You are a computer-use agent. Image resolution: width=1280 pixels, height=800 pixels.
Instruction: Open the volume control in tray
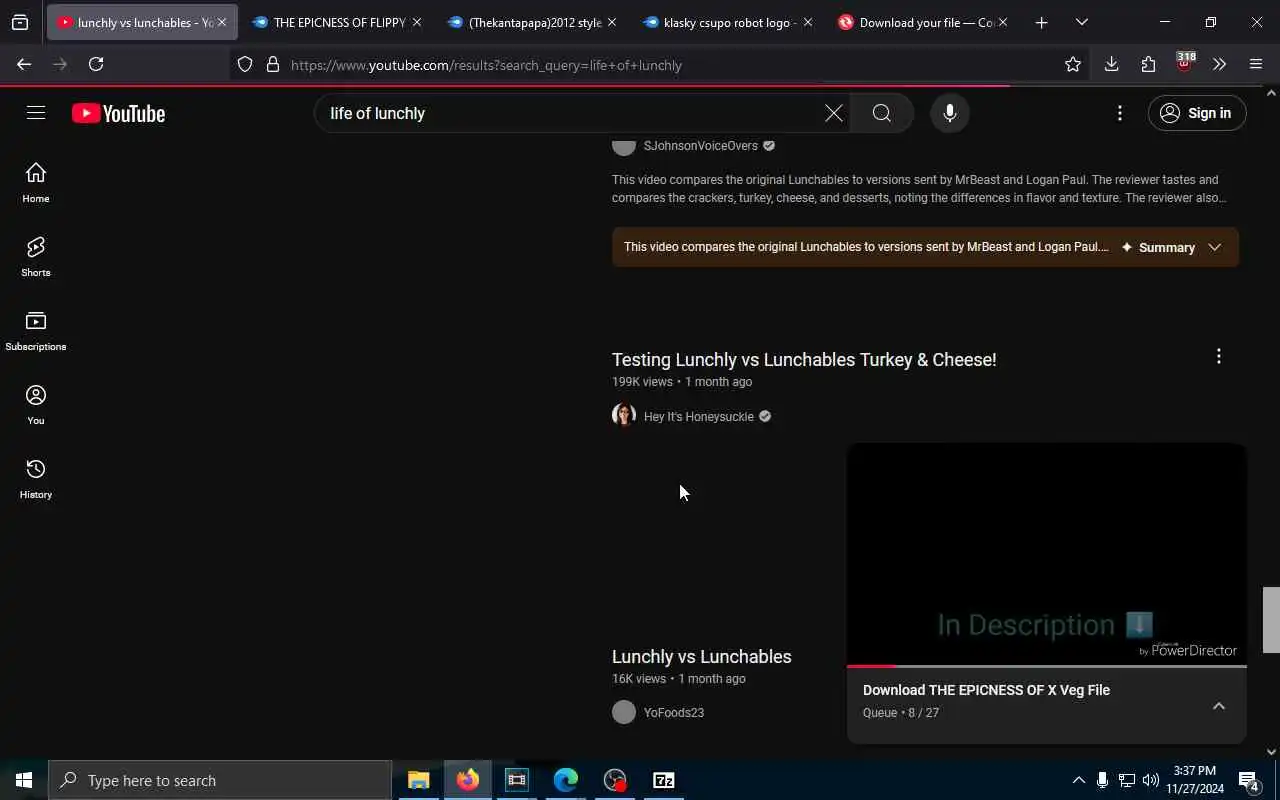[1150, 780]
